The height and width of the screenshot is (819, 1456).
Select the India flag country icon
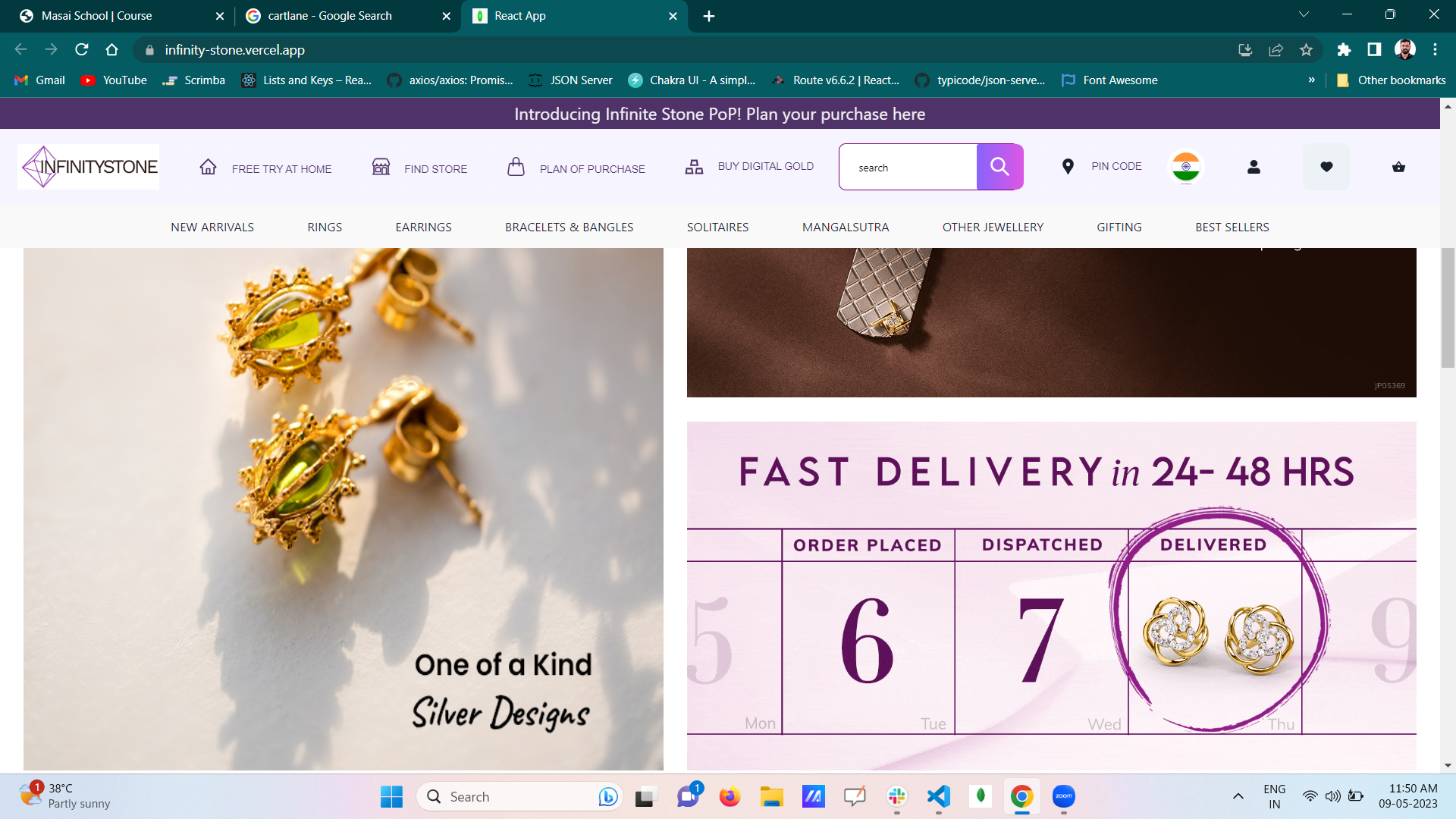click(x=1185, y=167)
